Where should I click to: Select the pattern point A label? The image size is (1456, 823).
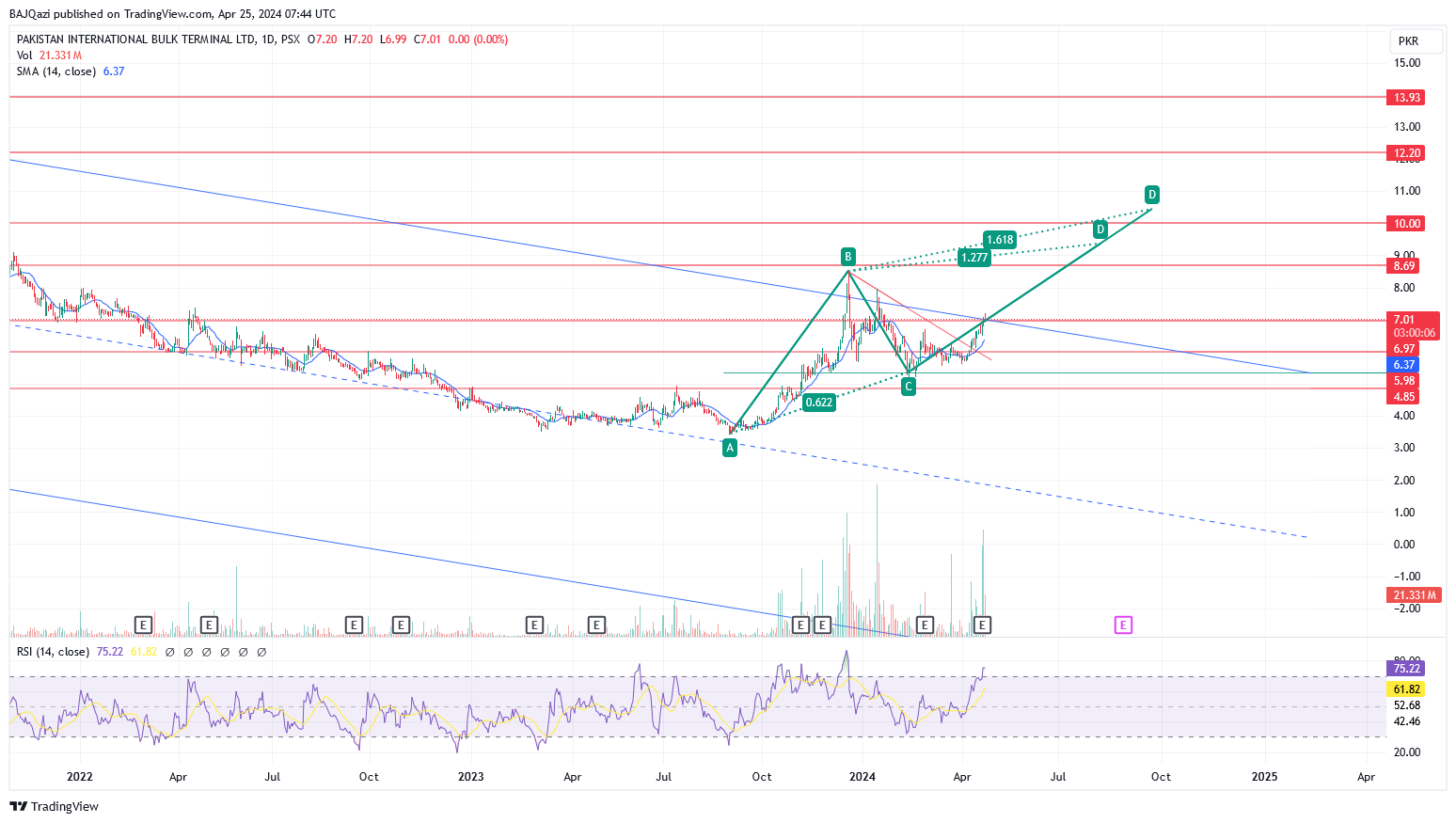tap(730, 449)
